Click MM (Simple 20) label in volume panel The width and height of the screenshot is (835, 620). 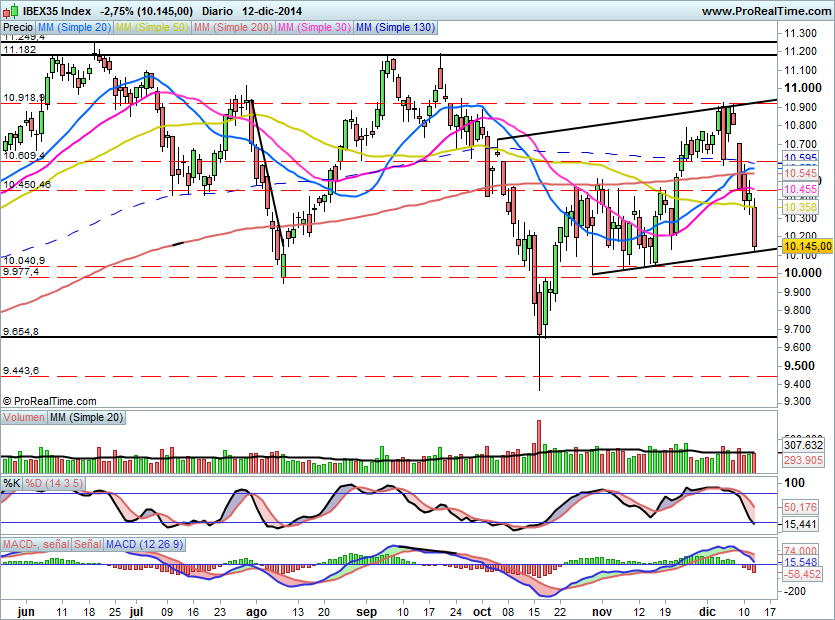pos(86,418)
